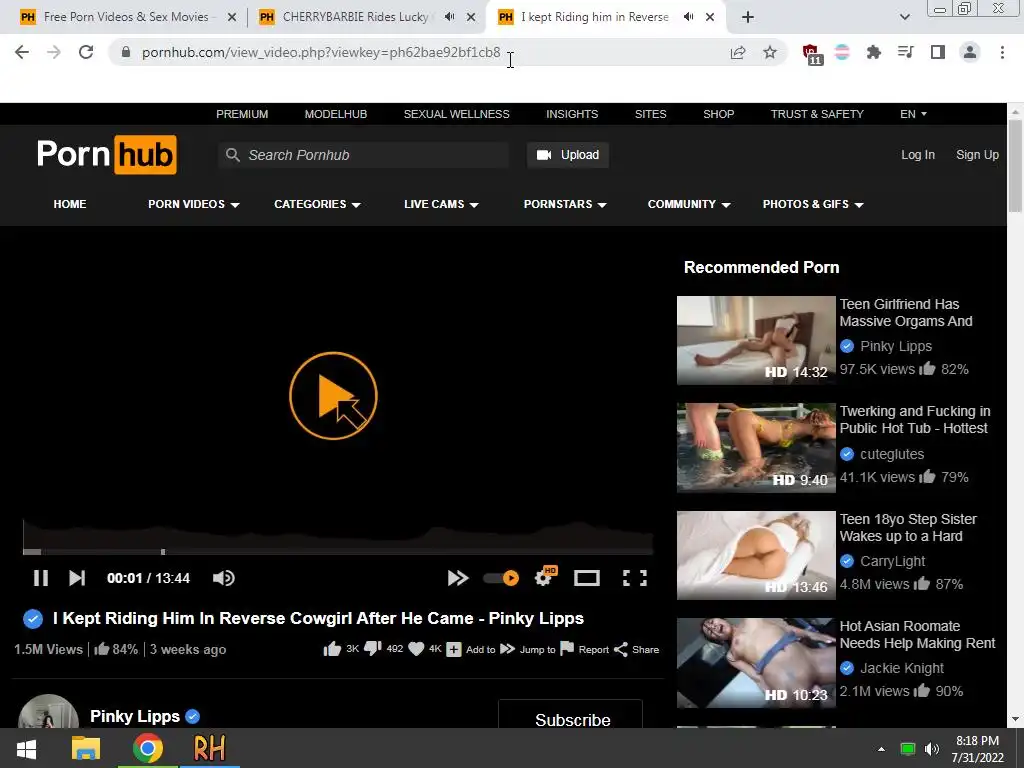Seek along the video progress bar
The height and width of the screenshot is (768, 1024).
point(338,552)
